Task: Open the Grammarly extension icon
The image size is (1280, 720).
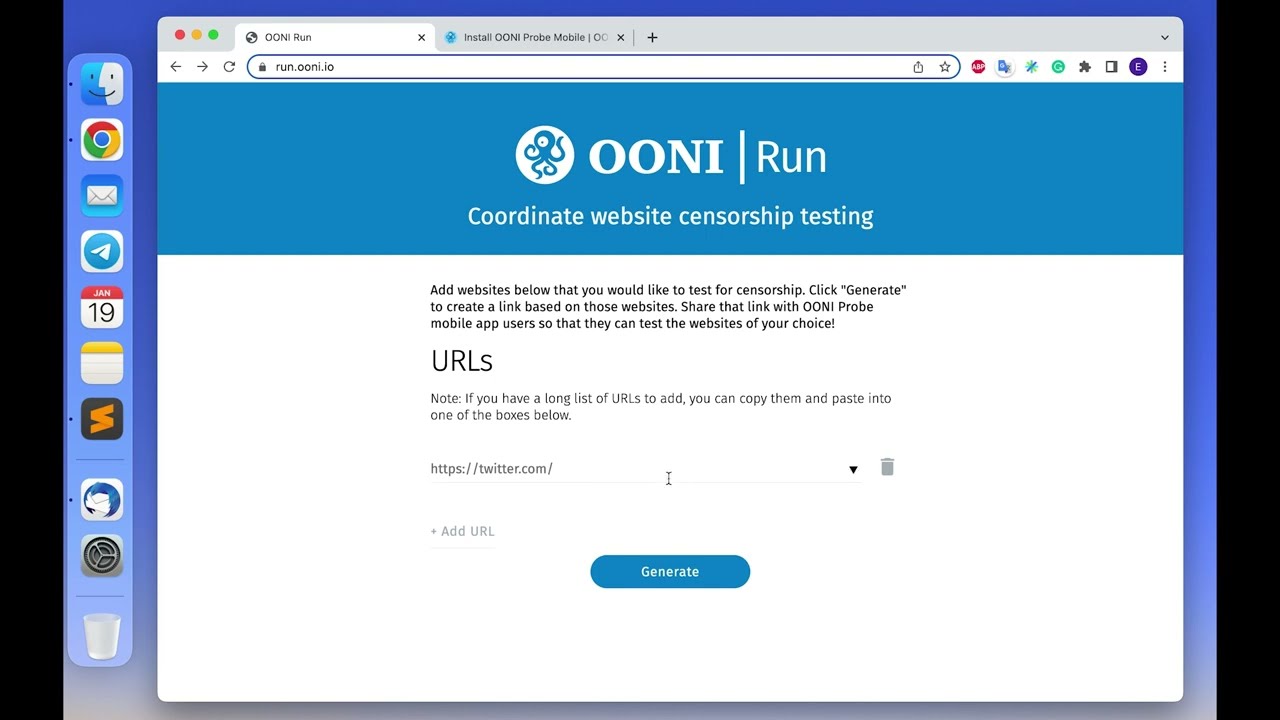Action: click(x=1058, y=67)
